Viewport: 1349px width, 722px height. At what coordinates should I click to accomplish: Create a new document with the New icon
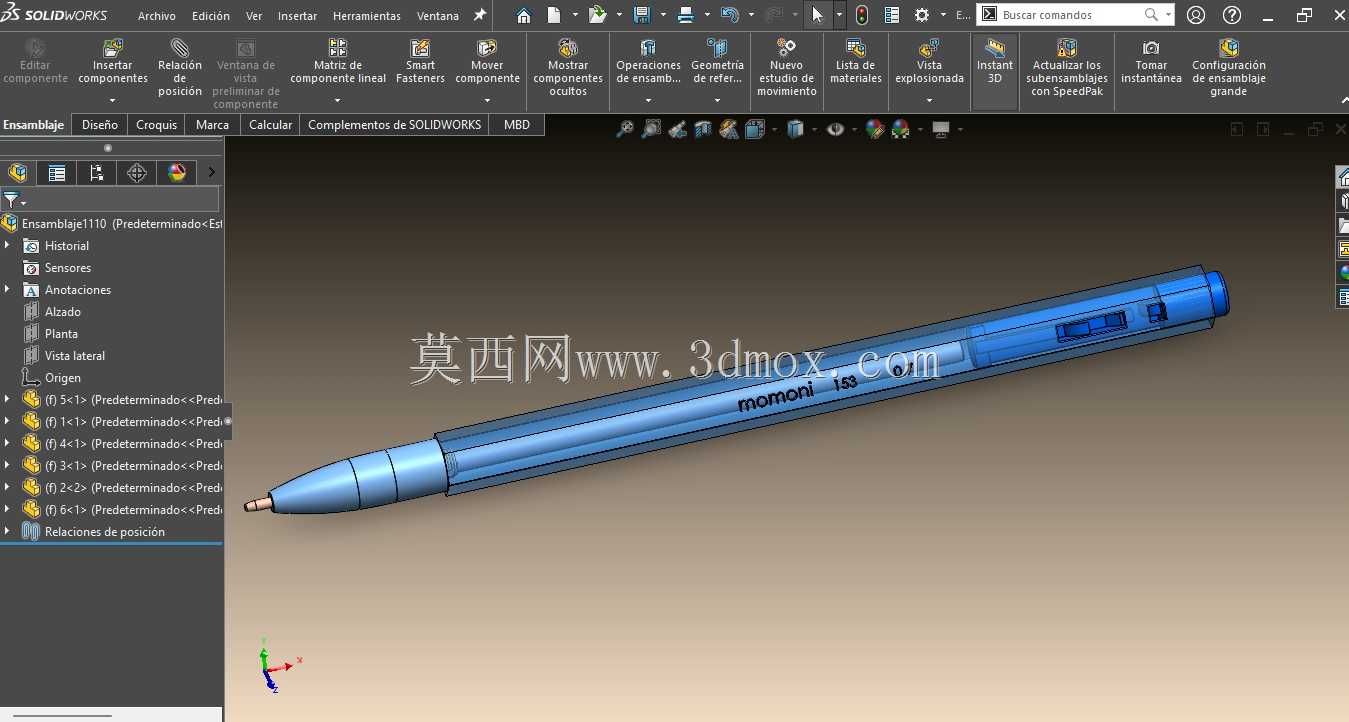tap(554, 15)
